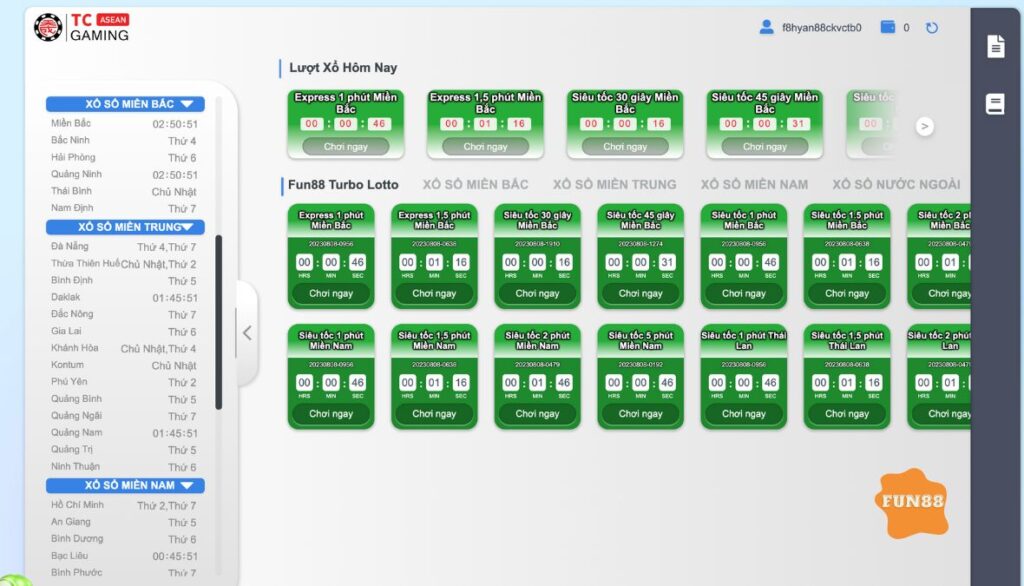Play Express 1 phút Miền Bắc in today's draws
Viewport: 1024px width, 586px height.
point(345,146)
